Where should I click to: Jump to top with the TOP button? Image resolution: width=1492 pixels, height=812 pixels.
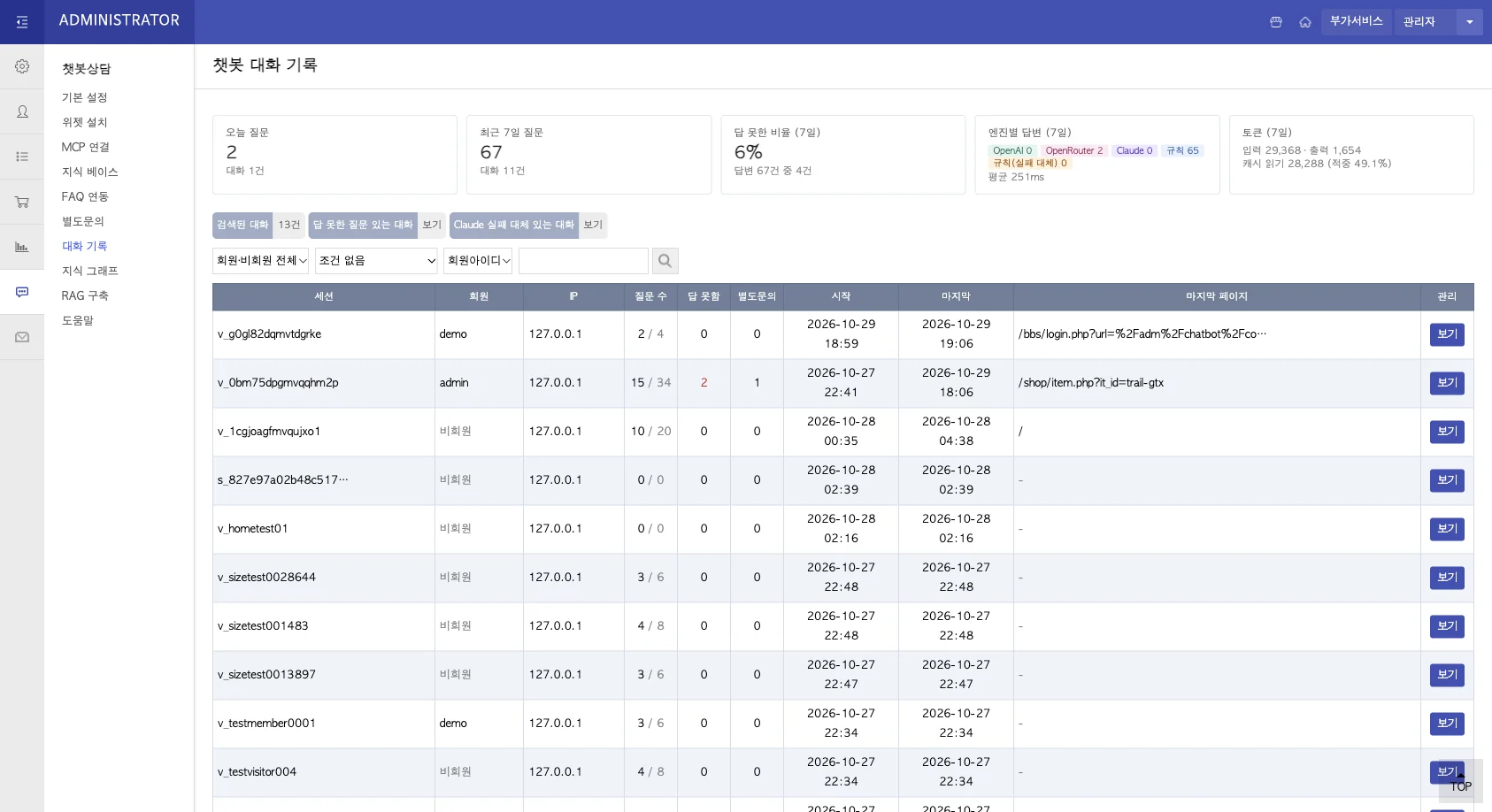[1461, 781]
